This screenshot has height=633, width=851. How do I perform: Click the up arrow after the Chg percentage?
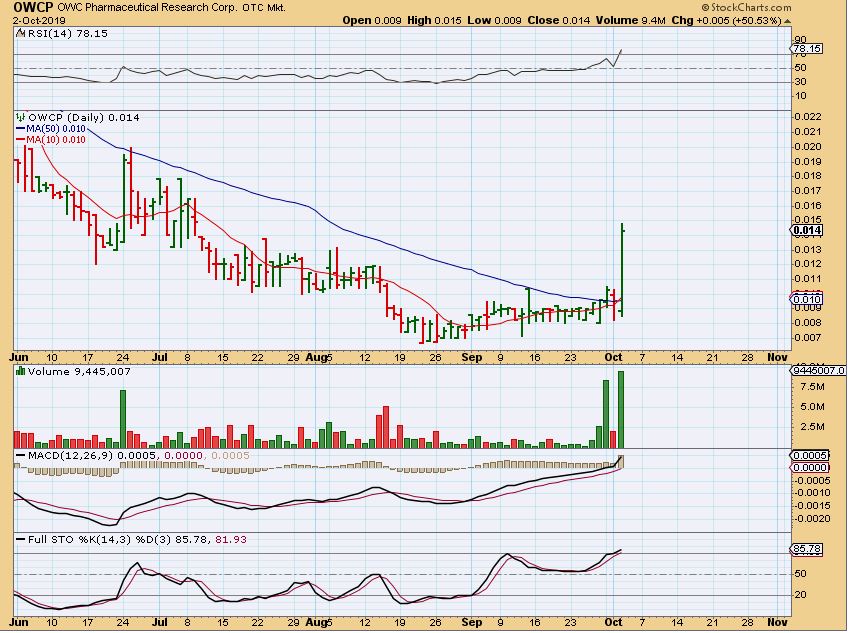[x=788, y=21]
